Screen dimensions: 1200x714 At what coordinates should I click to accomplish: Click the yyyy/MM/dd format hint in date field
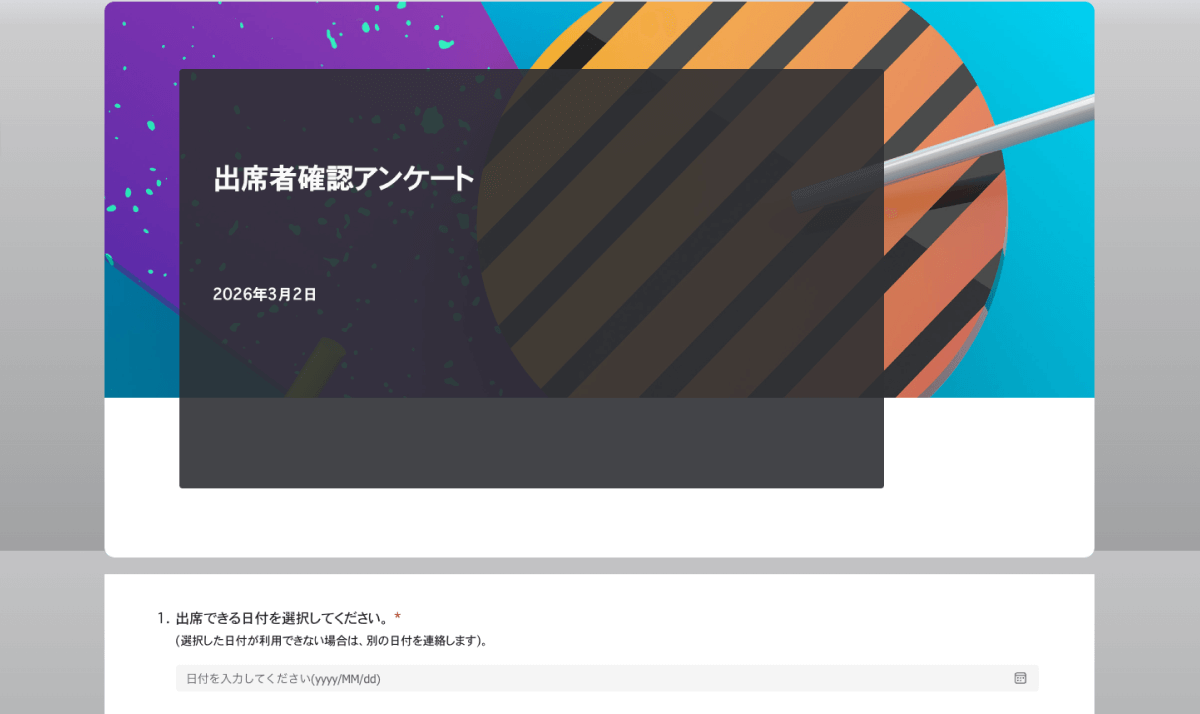[345, 679]
